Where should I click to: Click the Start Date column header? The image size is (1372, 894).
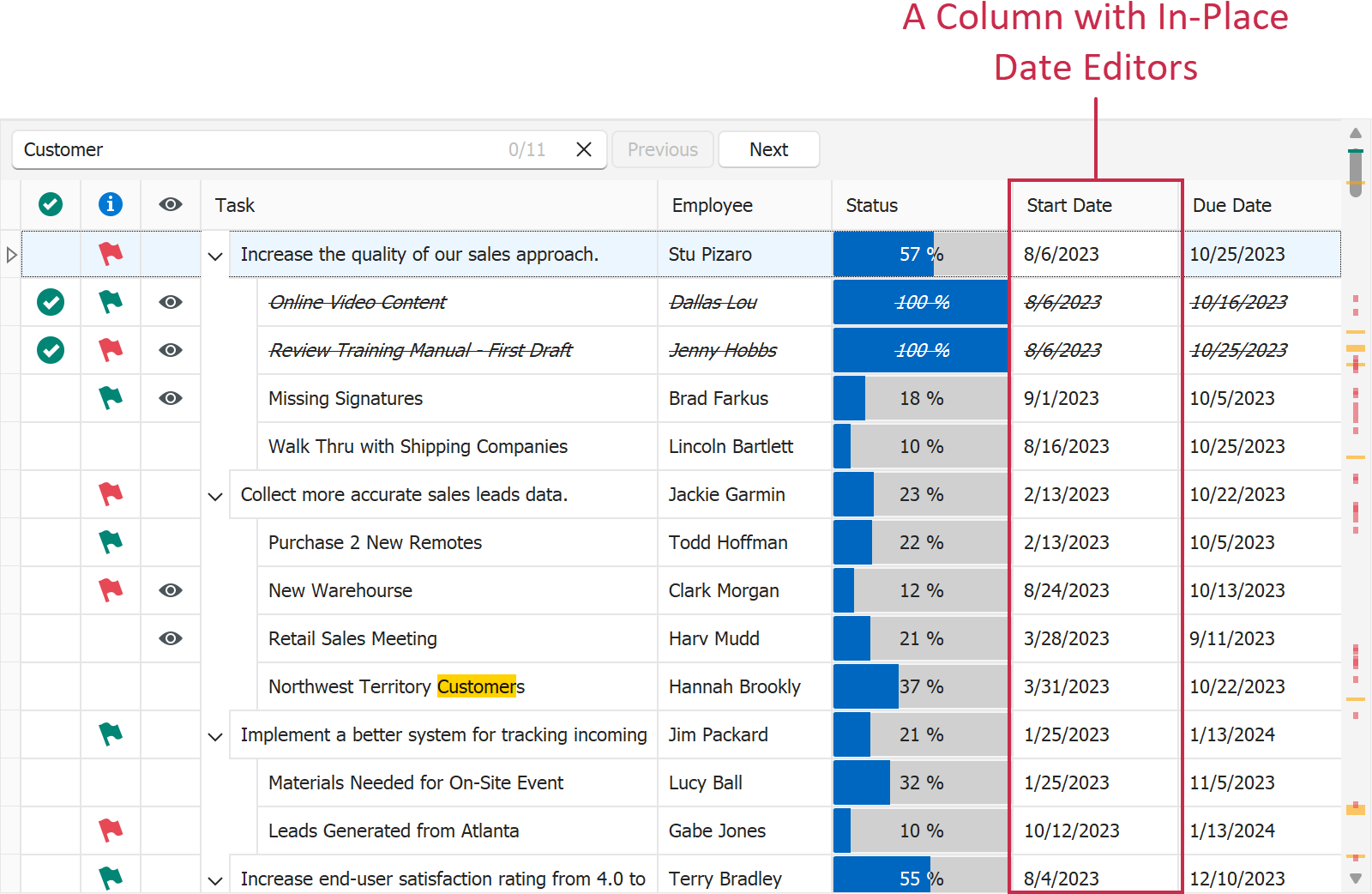coord(1069,205)
